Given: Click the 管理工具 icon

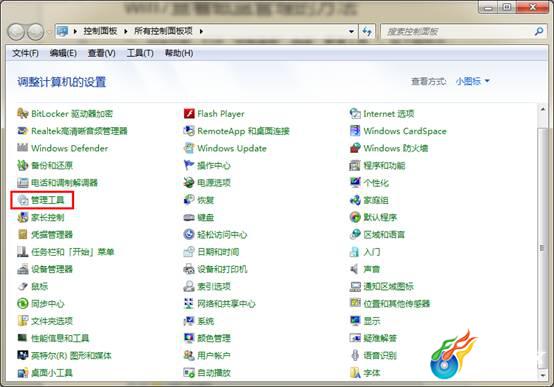Looking at the screenshot, I should (23, 200).
